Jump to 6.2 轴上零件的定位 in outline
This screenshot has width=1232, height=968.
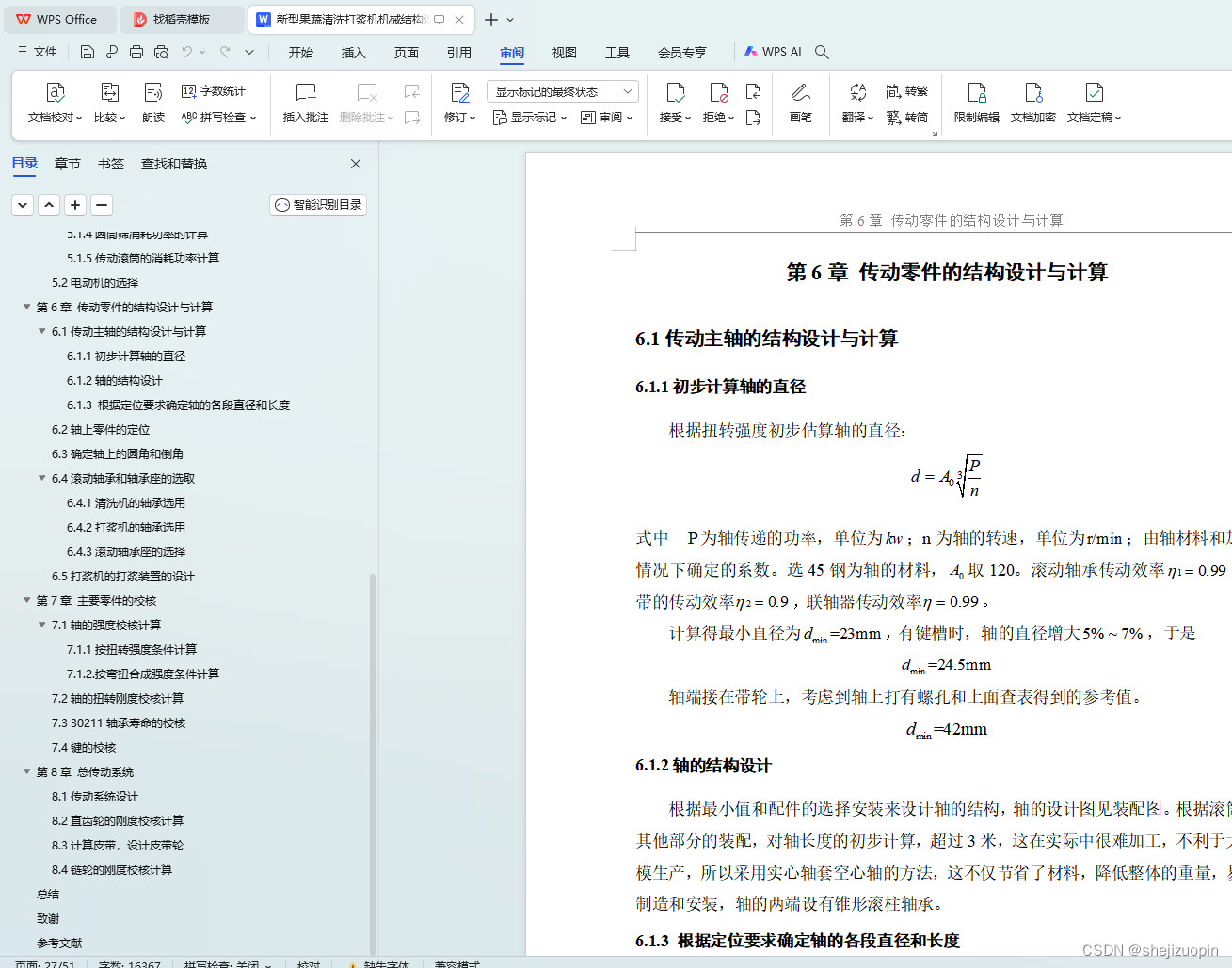[x=101, y=429]
